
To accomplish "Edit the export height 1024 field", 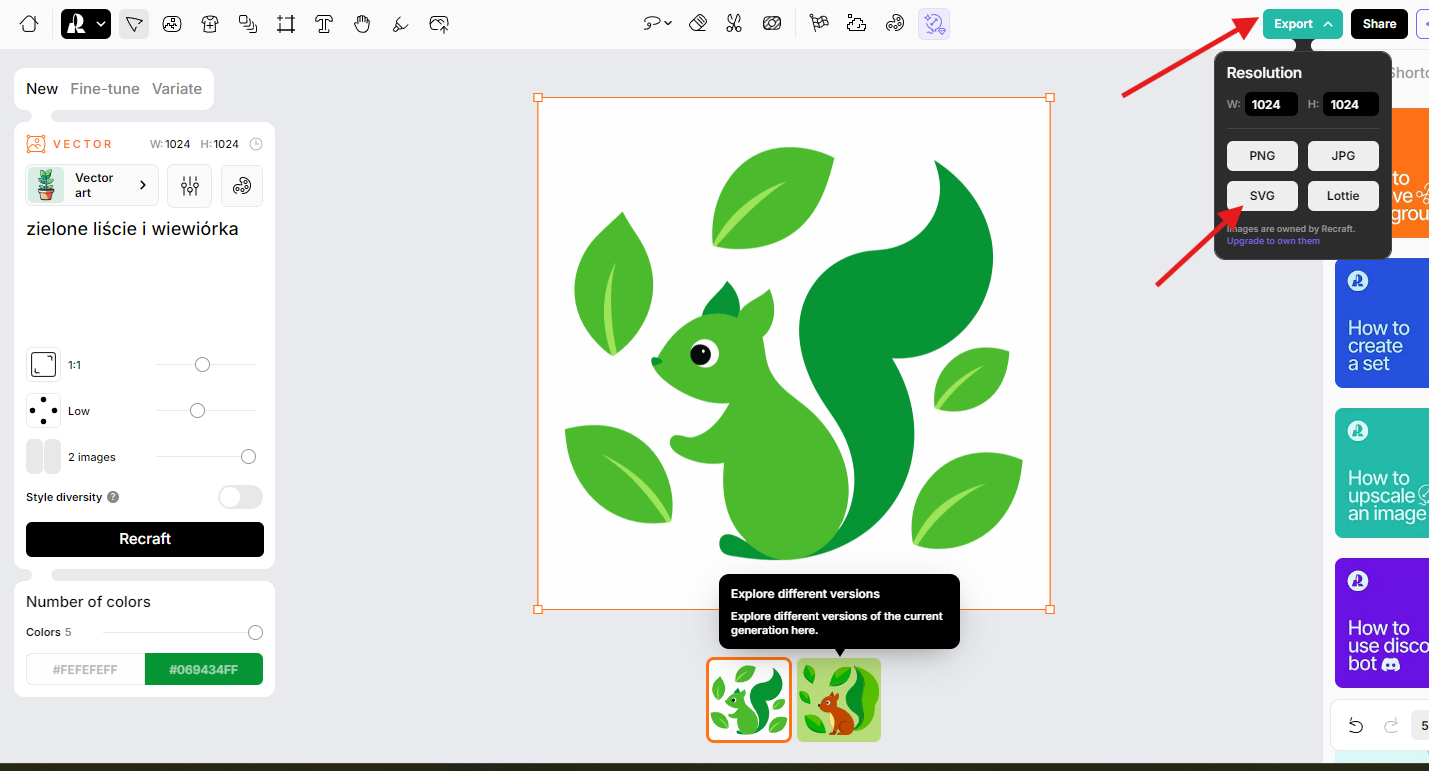I will [1350, 104].
